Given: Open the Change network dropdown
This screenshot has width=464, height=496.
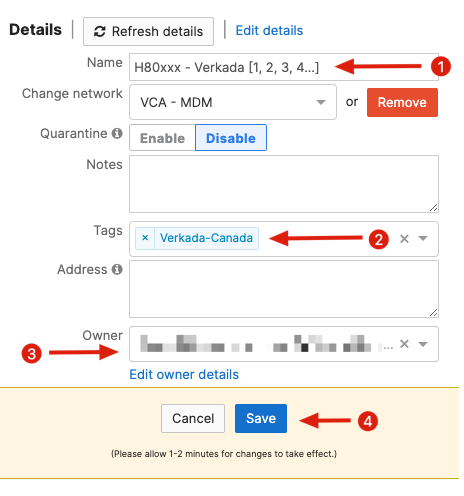Looking at the screenshot, I should coord(233,102).
